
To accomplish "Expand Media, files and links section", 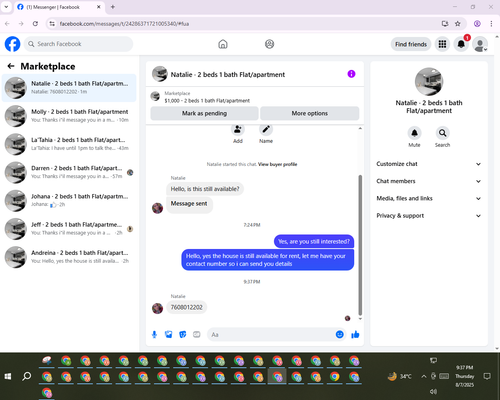I will (429, 198).
